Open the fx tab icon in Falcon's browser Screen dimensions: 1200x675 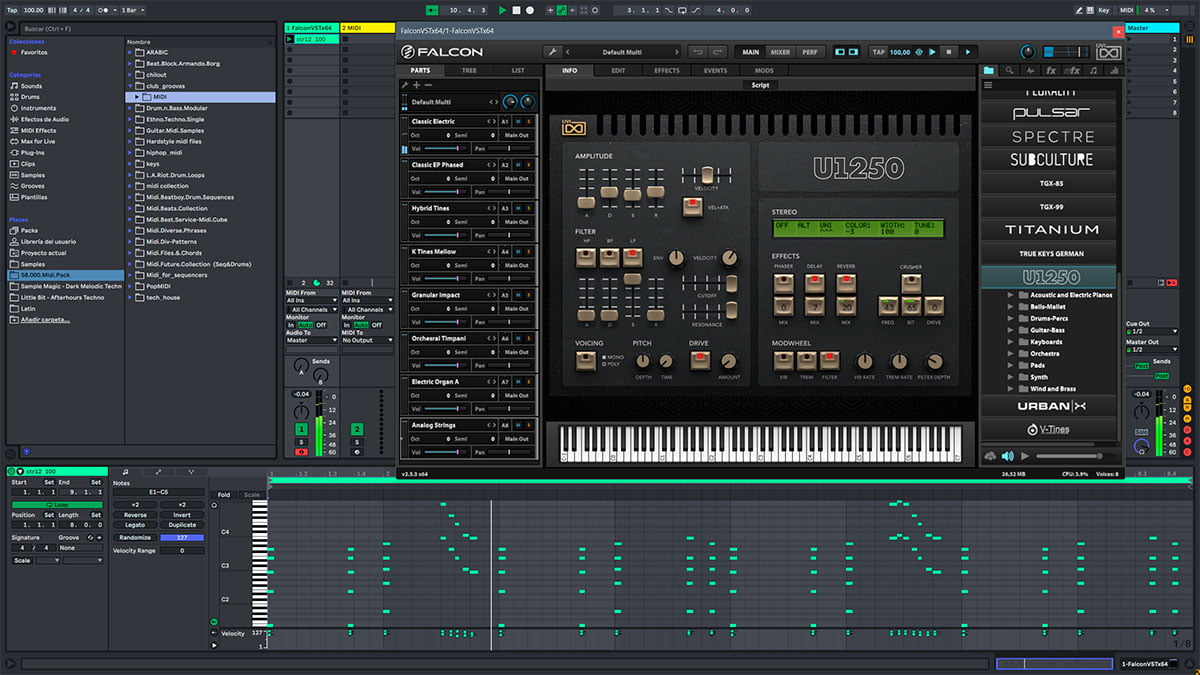1050,71
